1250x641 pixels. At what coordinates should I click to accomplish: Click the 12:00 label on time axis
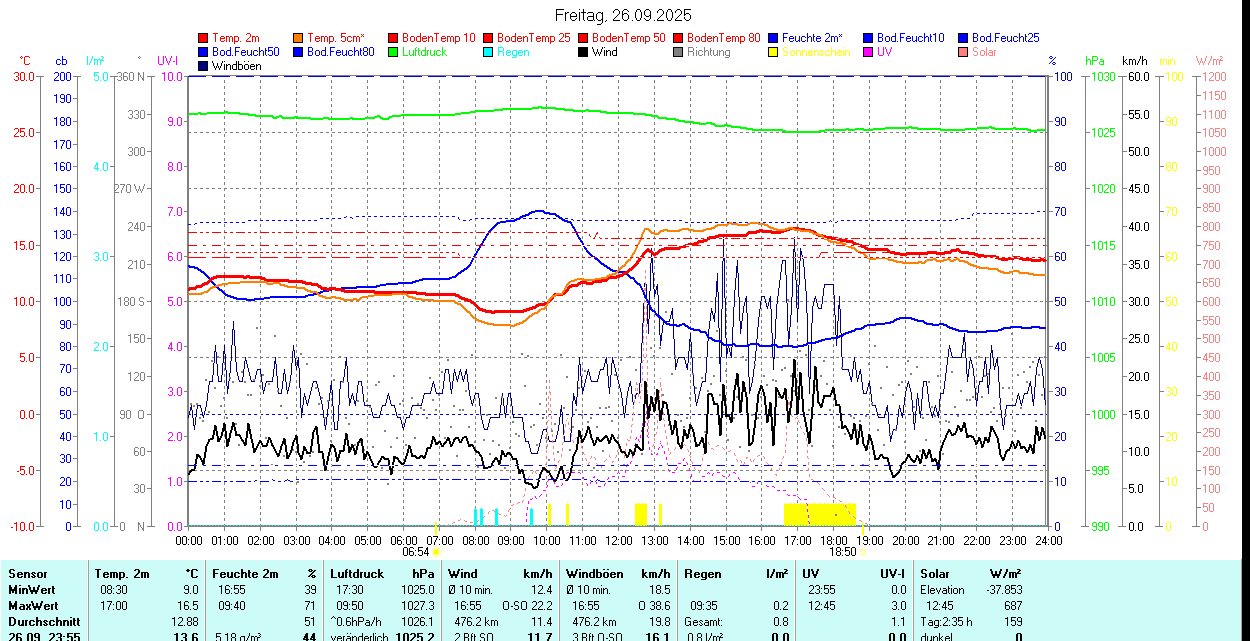point(618,540)
